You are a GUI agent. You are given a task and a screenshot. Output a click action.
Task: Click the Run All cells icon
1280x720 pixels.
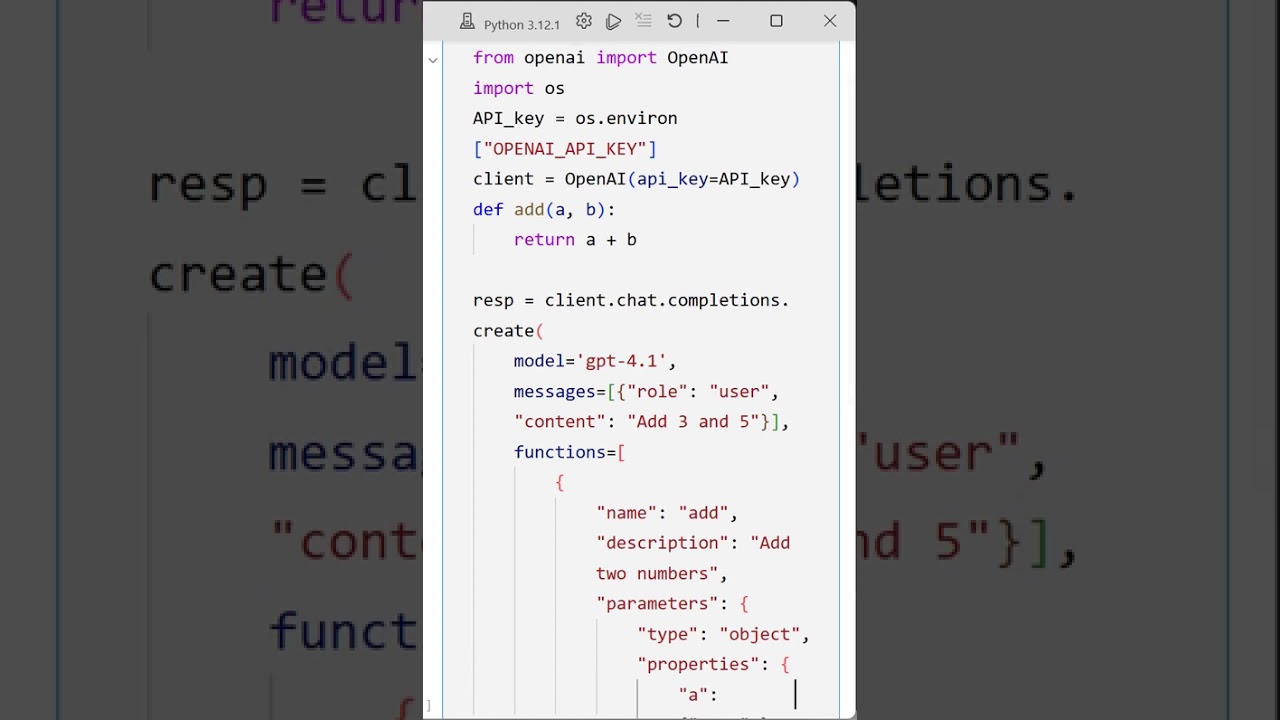point(614,21)
